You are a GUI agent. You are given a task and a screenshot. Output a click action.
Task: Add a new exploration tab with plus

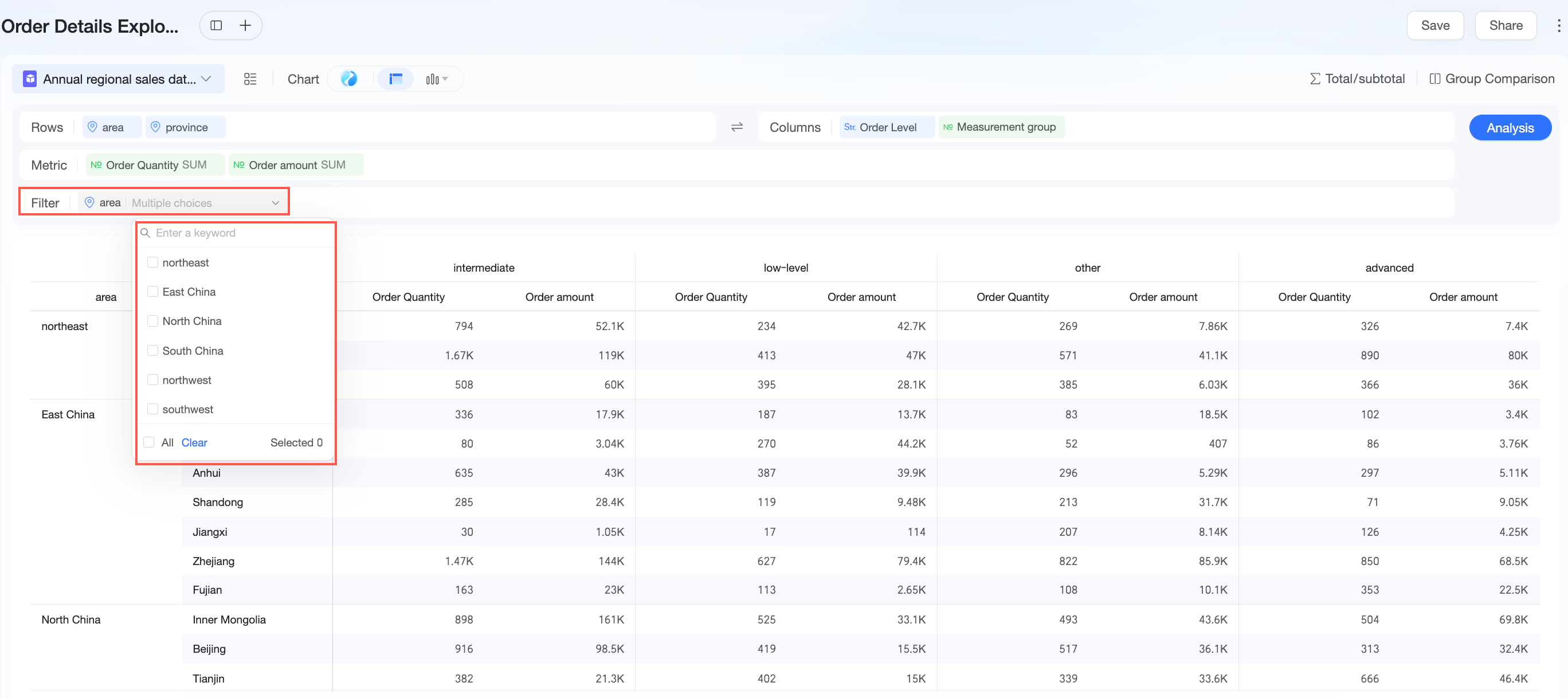pyautogui.click(x=245, y=26)
